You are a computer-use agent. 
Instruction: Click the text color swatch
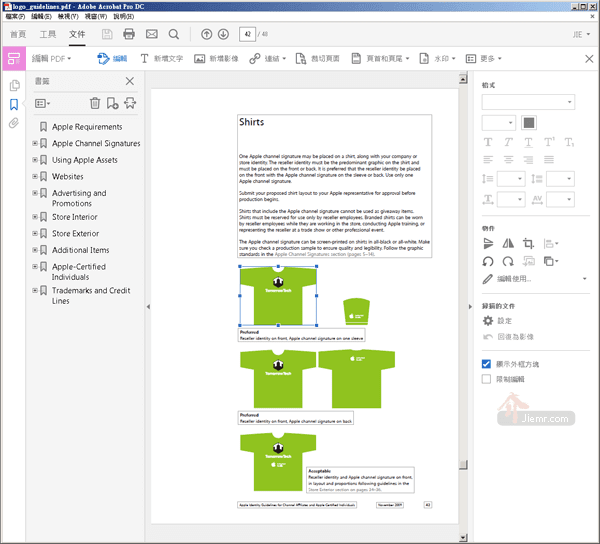tap(529, 123)
